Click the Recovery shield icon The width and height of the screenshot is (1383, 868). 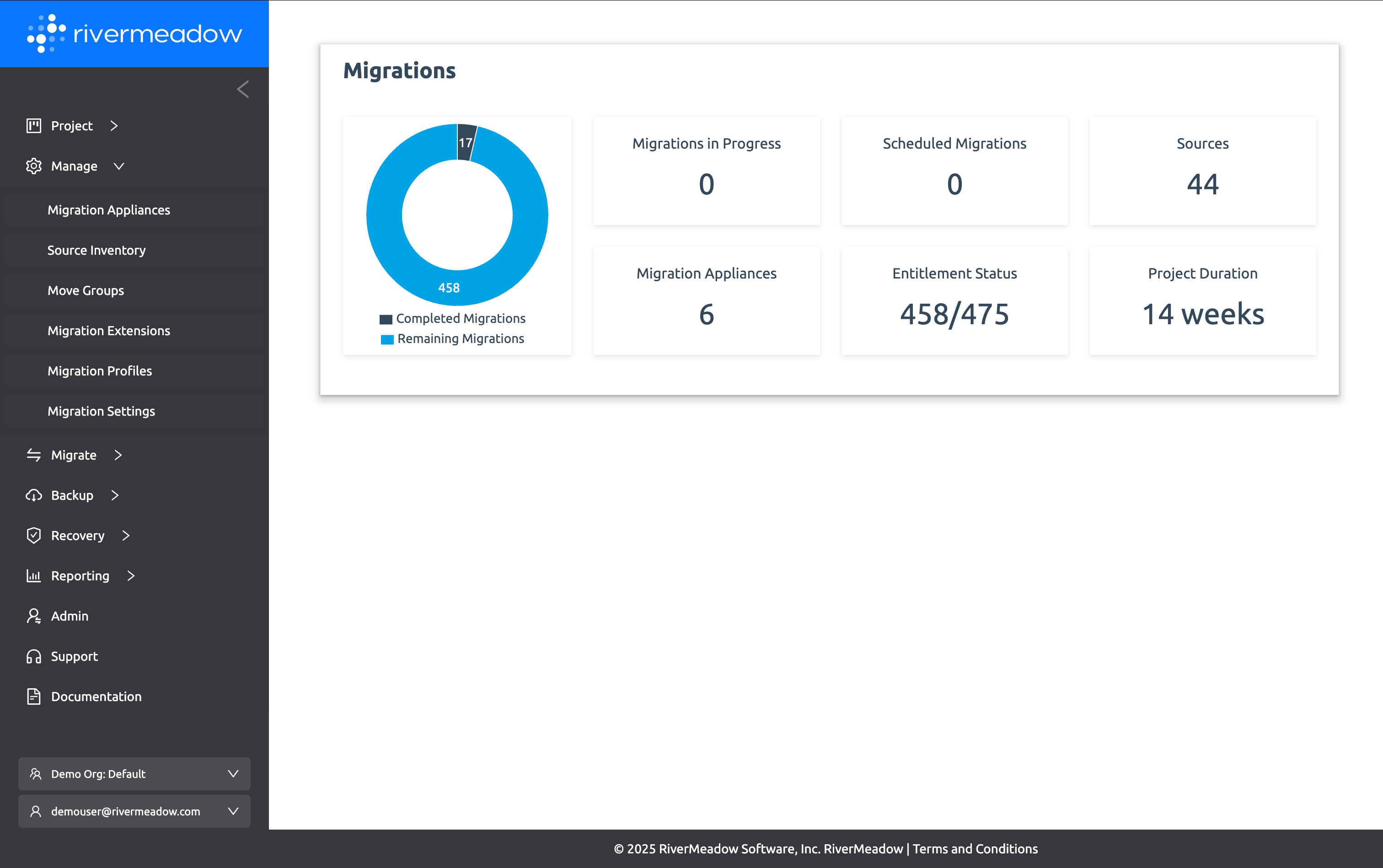(x=34, y=535)
